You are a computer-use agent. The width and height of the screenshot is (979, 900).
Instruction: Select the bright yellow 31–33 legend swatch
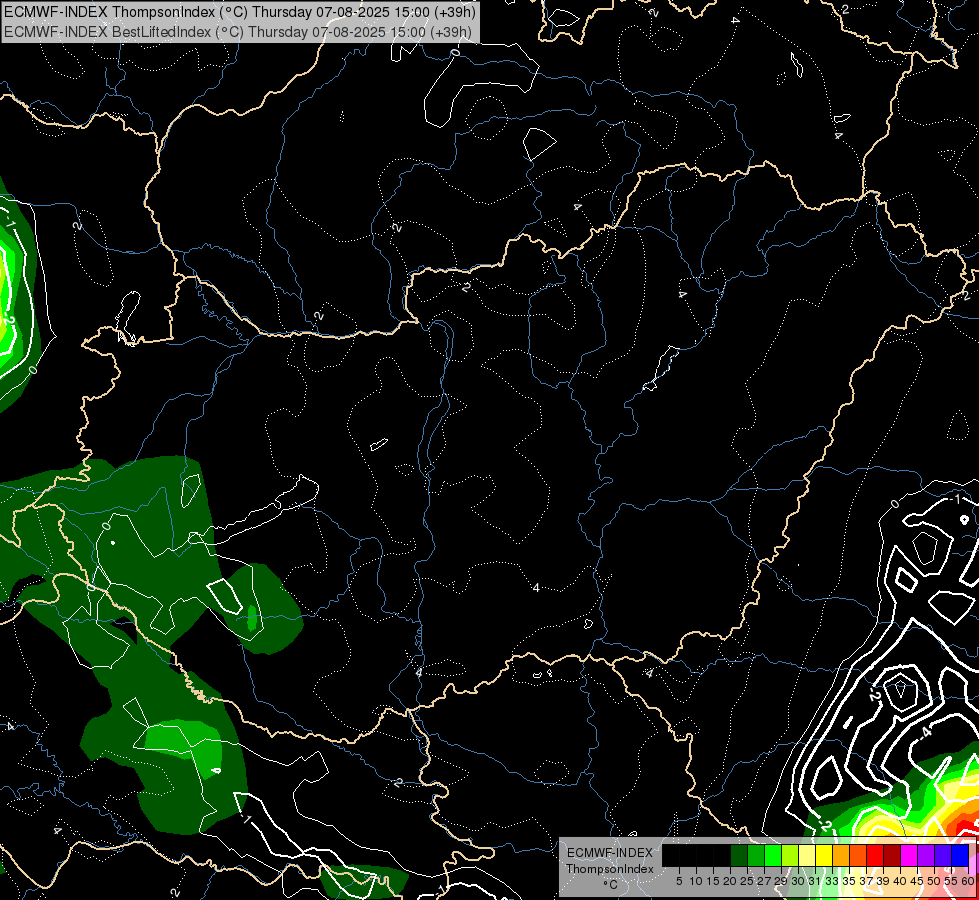(824, 855)
